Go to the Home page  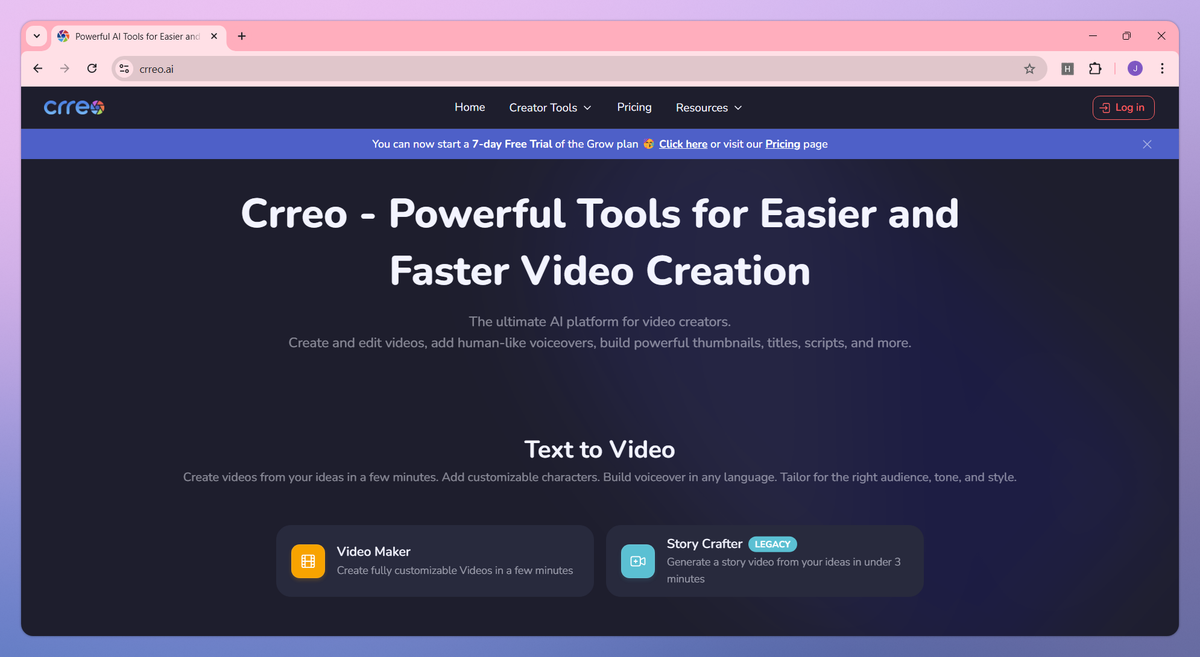tap(470, 107)
